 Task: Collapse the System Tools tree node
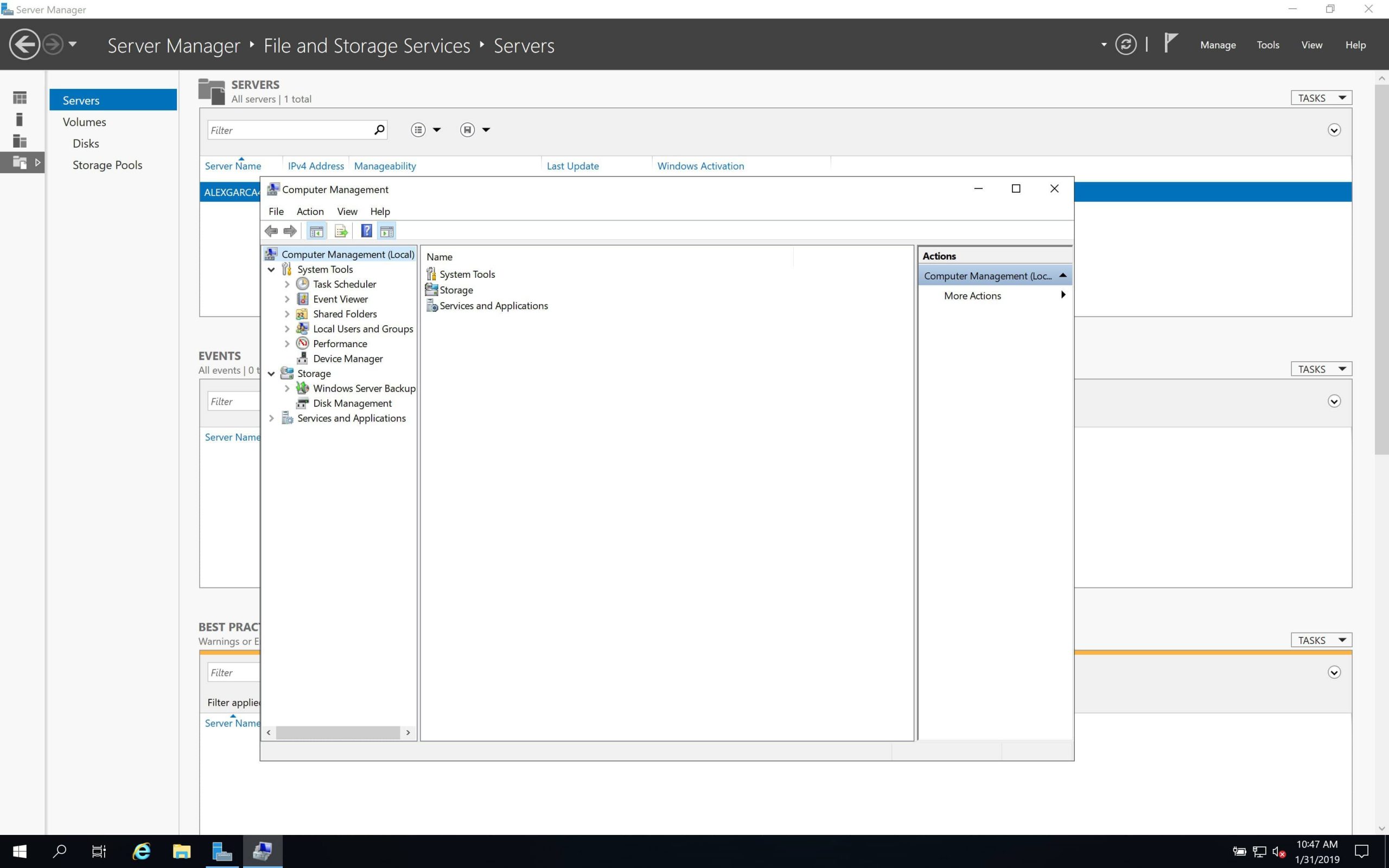coord(271,269)
